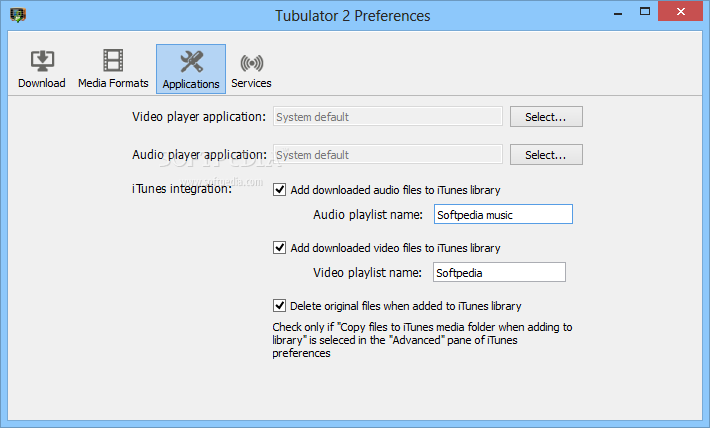Click the Audio player application path field
The height and width of the screenshot is (428, 710).
388,154
